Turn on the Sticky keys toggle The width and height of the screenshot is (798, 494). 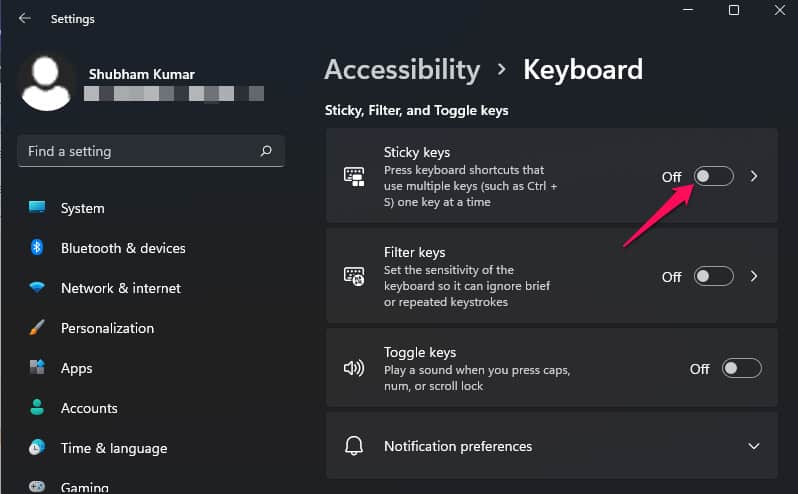[x=714, y=176]
